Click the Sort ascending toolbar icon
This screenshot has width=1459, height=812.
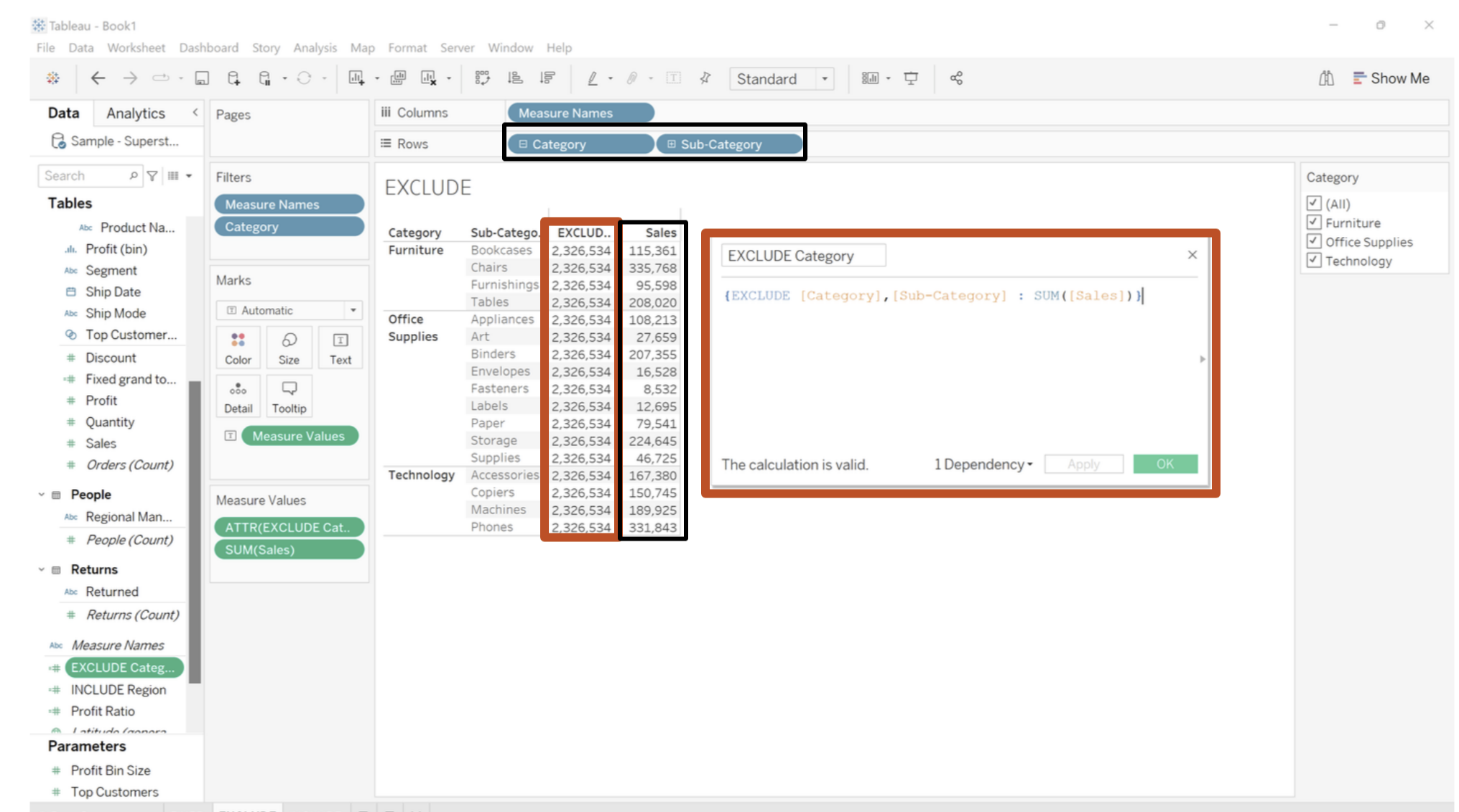pos(515,78)
